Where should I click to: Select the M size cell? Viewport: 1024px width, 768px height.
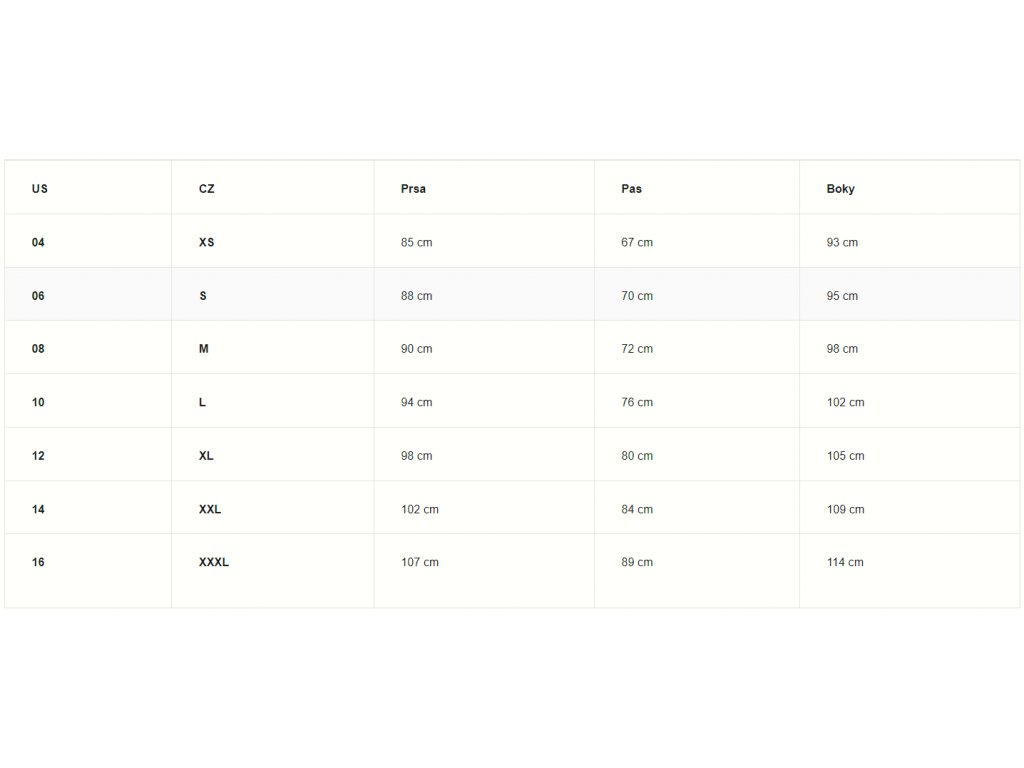pyautogui.click(x=204, y=349)
